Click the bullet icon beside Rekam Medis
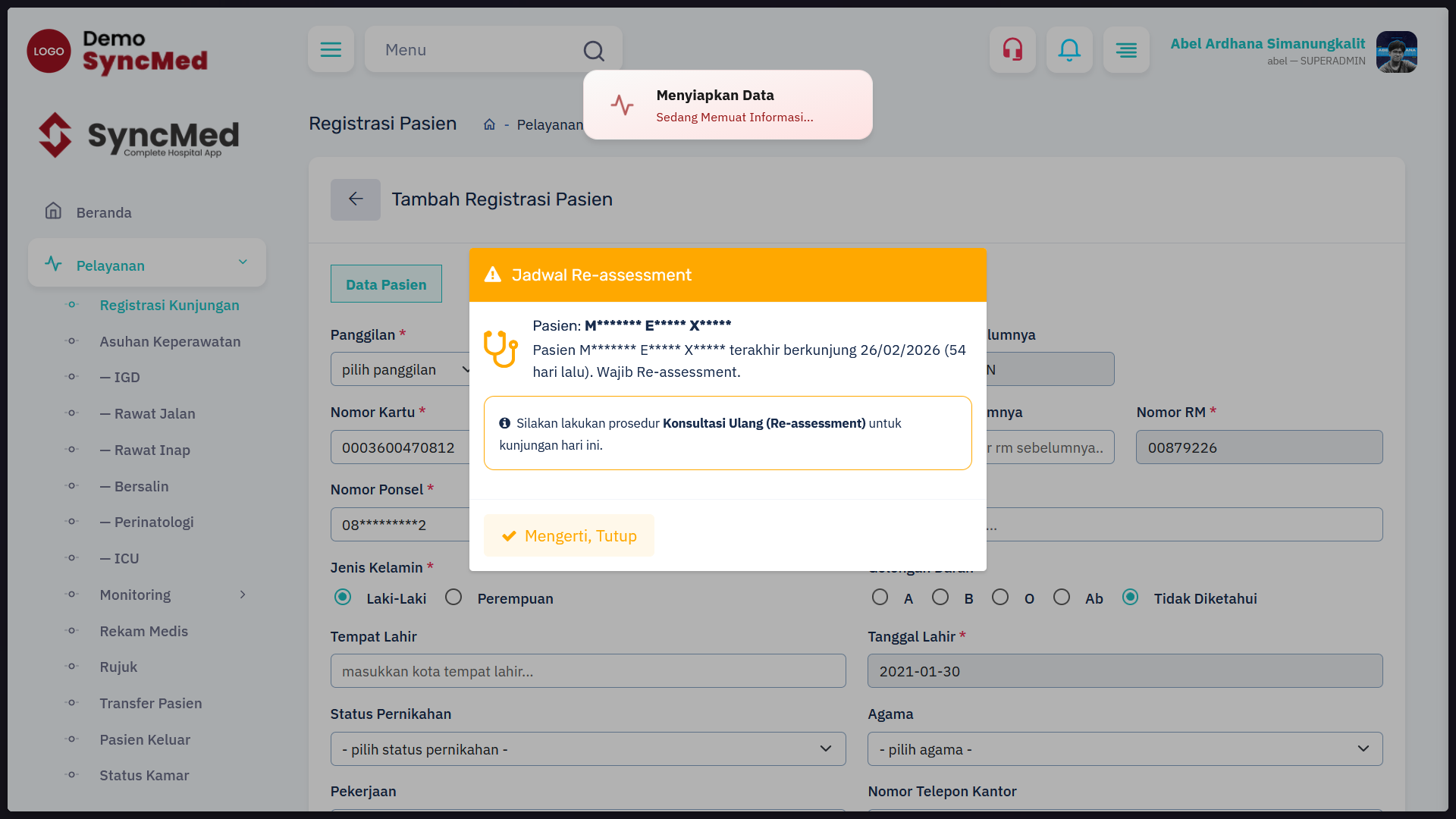Image resolution: width=1456 pixels, height=819 pixels. [x=71, y=631]
